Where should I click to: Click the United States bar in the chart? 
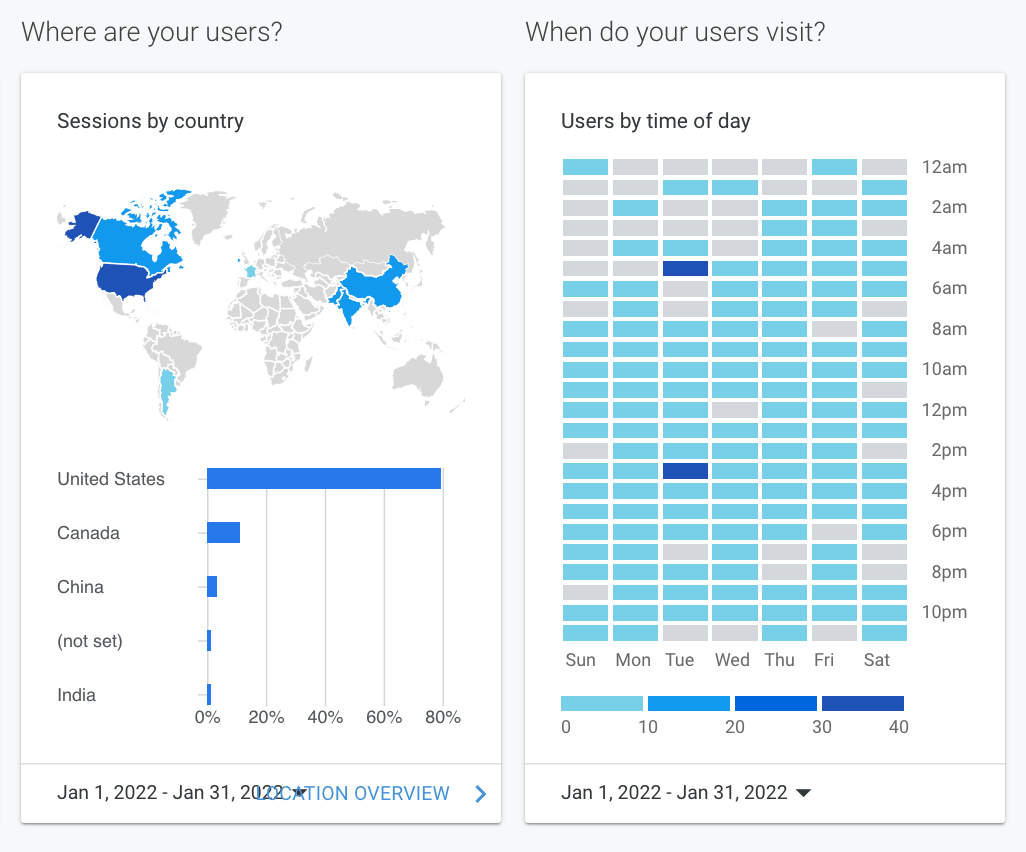pos(324,479)
